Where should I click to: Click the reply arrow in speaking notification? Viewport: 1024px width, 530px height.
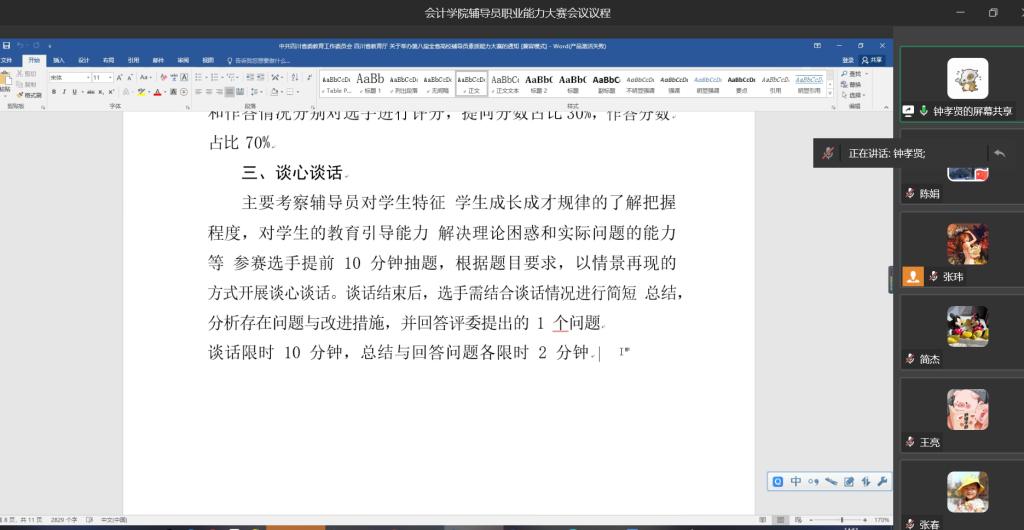(x=998, y=153)
